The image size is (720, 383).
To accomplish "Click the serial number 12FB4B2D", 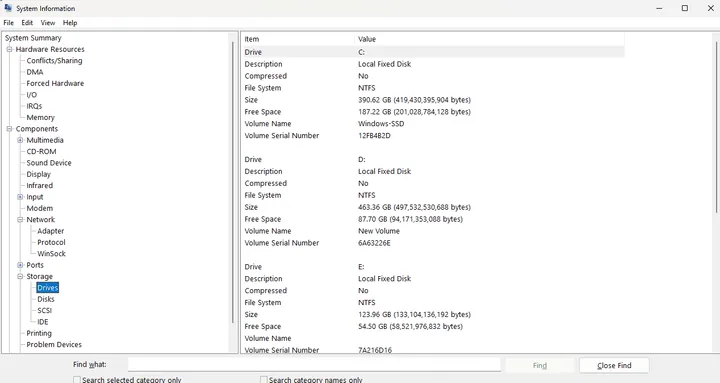I will coord(374,135).
